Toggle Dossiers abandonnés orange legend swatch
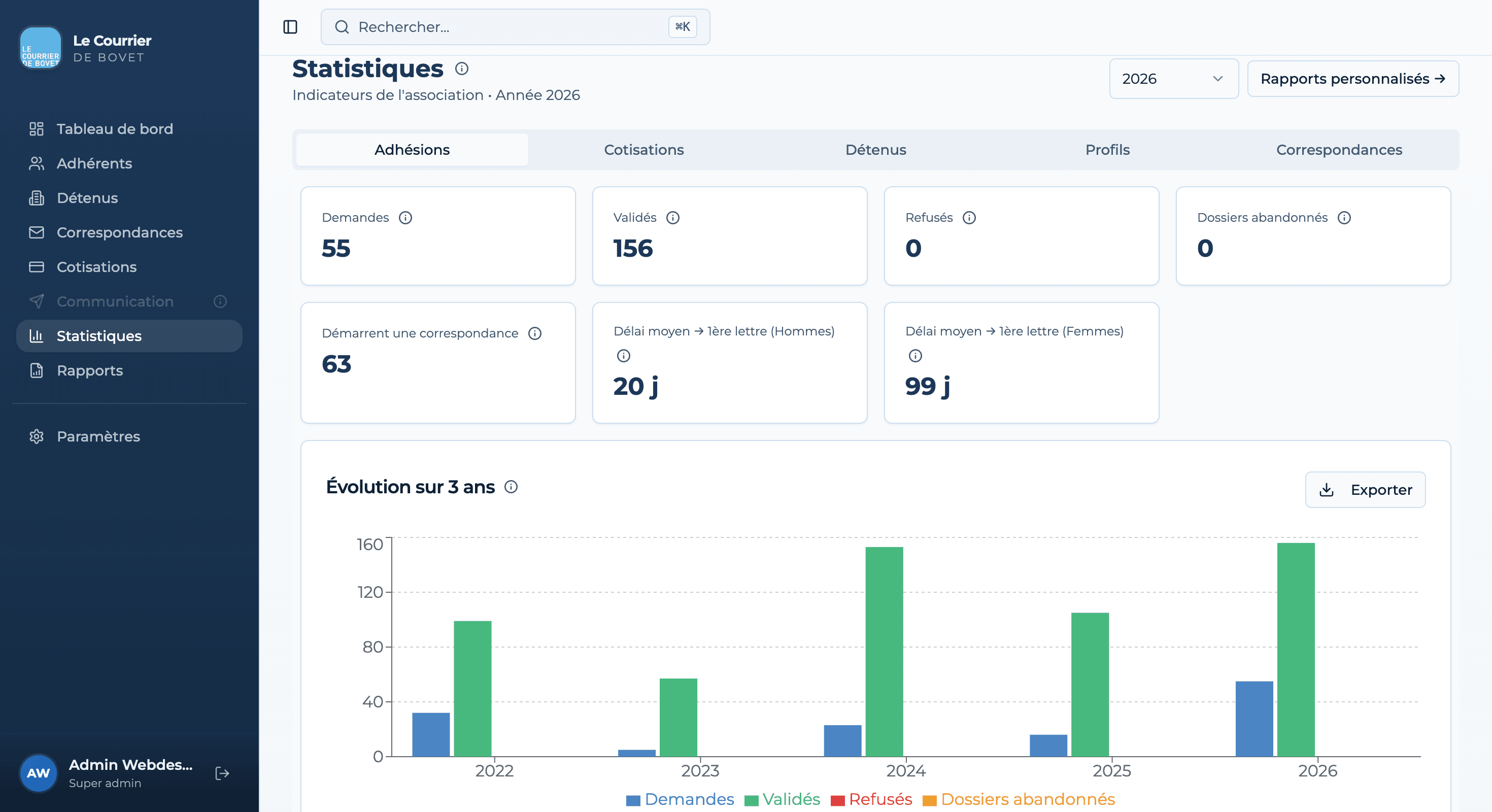 point(930,800)
